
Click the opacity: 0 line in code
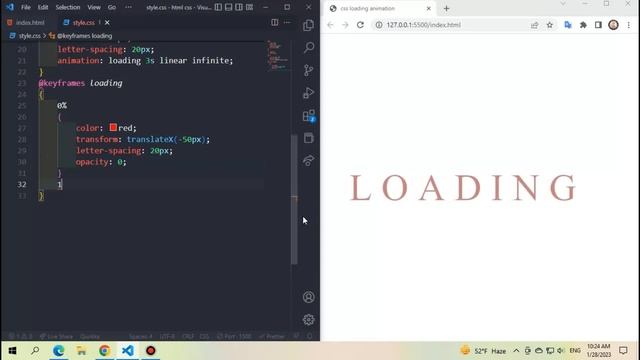tap(101, 162)
